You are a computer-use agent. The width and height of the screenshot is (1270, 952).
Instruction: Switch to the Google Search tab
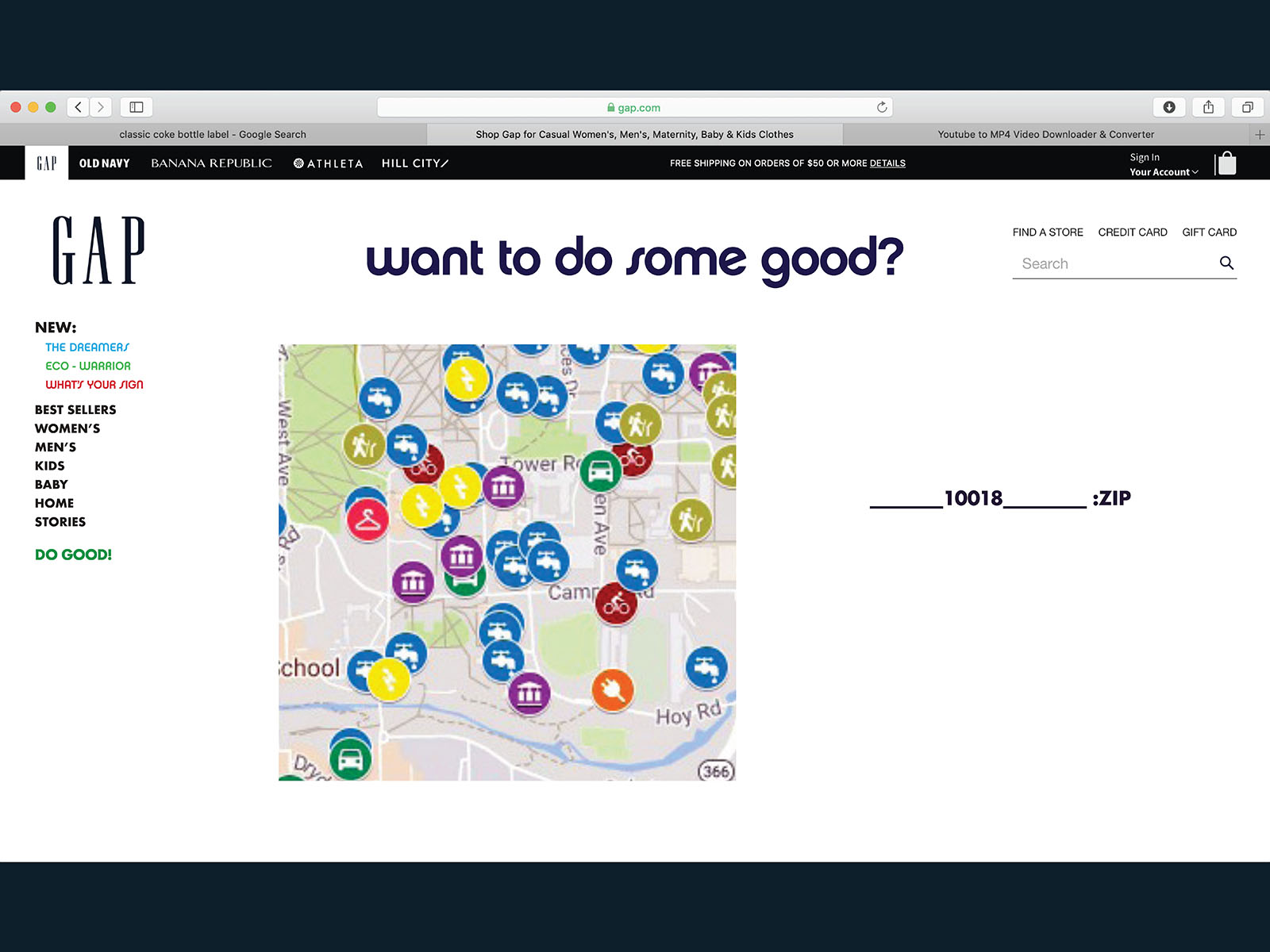click(213, 135)
